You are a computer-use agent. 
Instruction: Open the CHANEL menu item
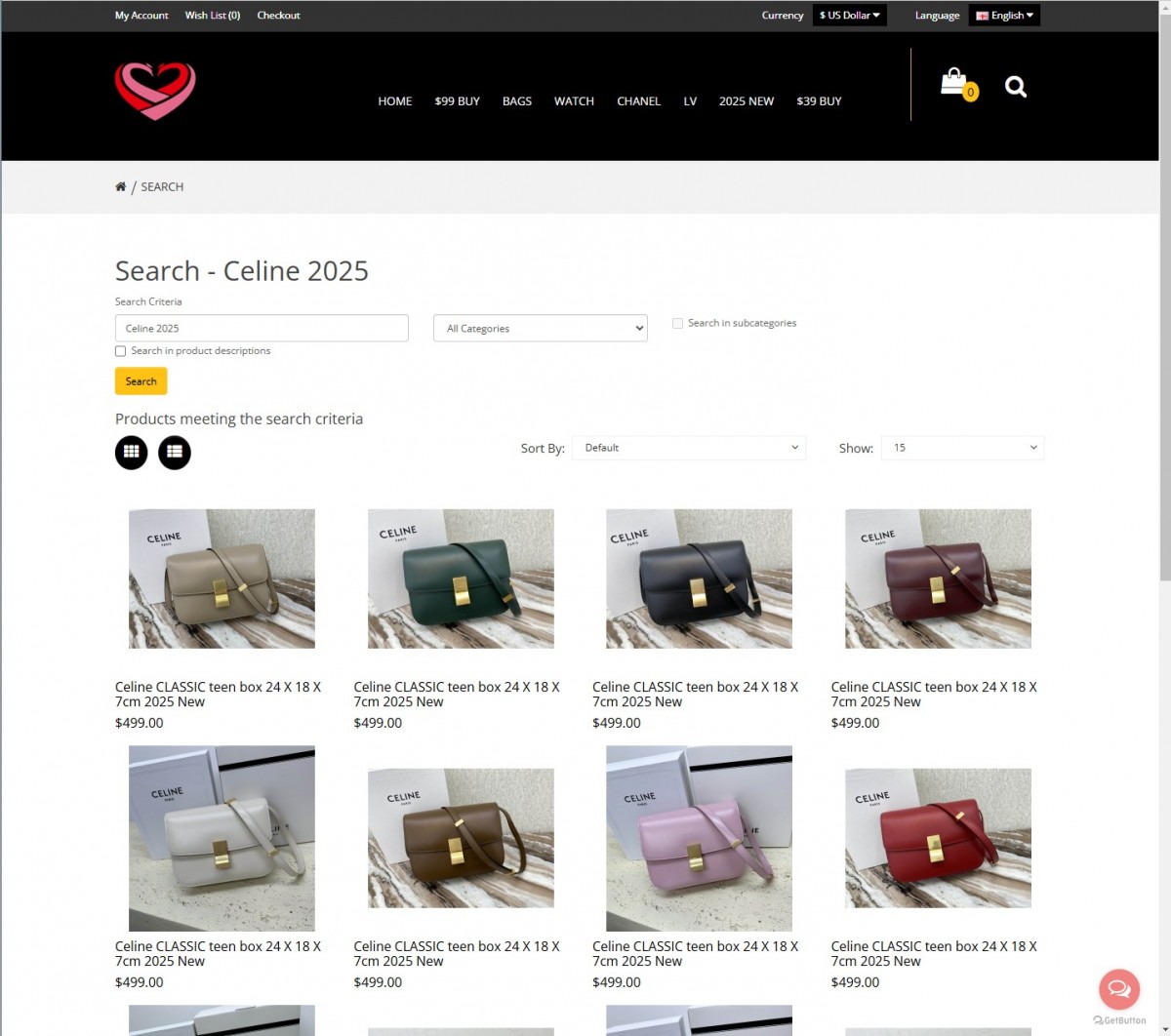[639, 101]
